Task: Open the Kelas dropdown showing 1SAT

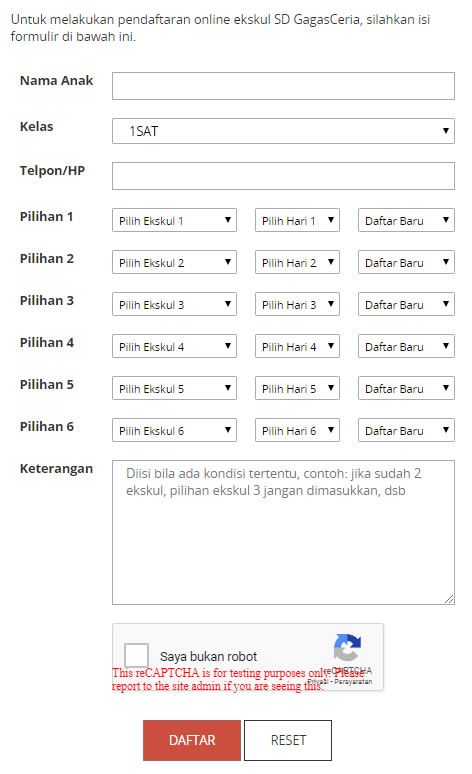Action: (x=283, y=131)
